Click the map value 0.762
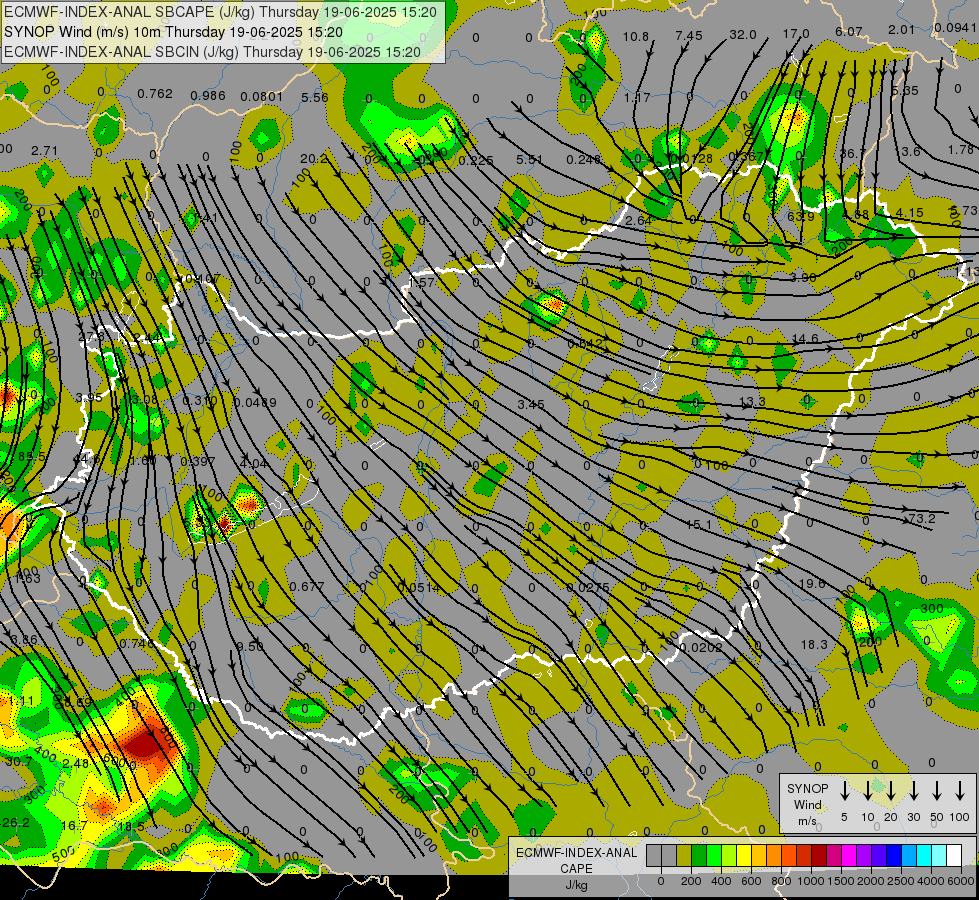Viewport: 979px width, 900px height. (x=155, y=94)
